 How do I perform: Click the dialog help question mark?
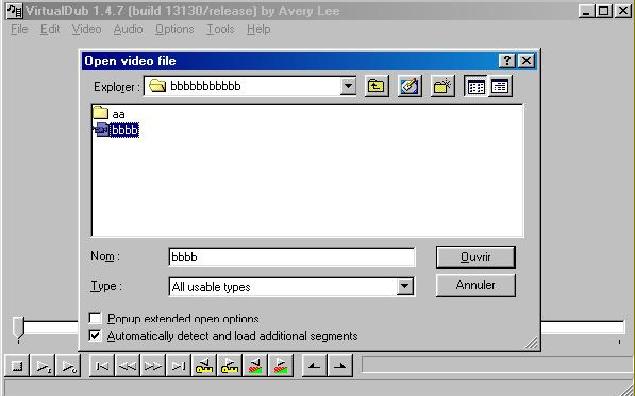click(507, 61)
